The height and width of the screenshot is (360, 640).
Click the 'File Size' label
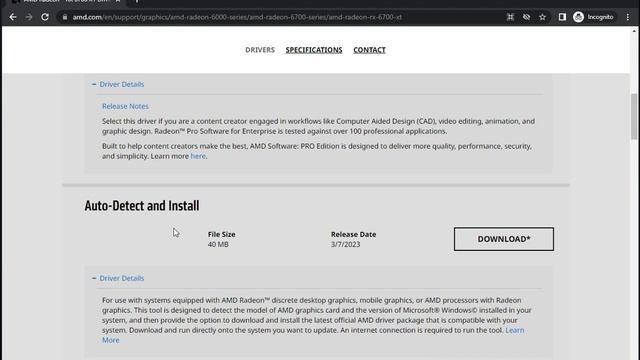point(222,234)
